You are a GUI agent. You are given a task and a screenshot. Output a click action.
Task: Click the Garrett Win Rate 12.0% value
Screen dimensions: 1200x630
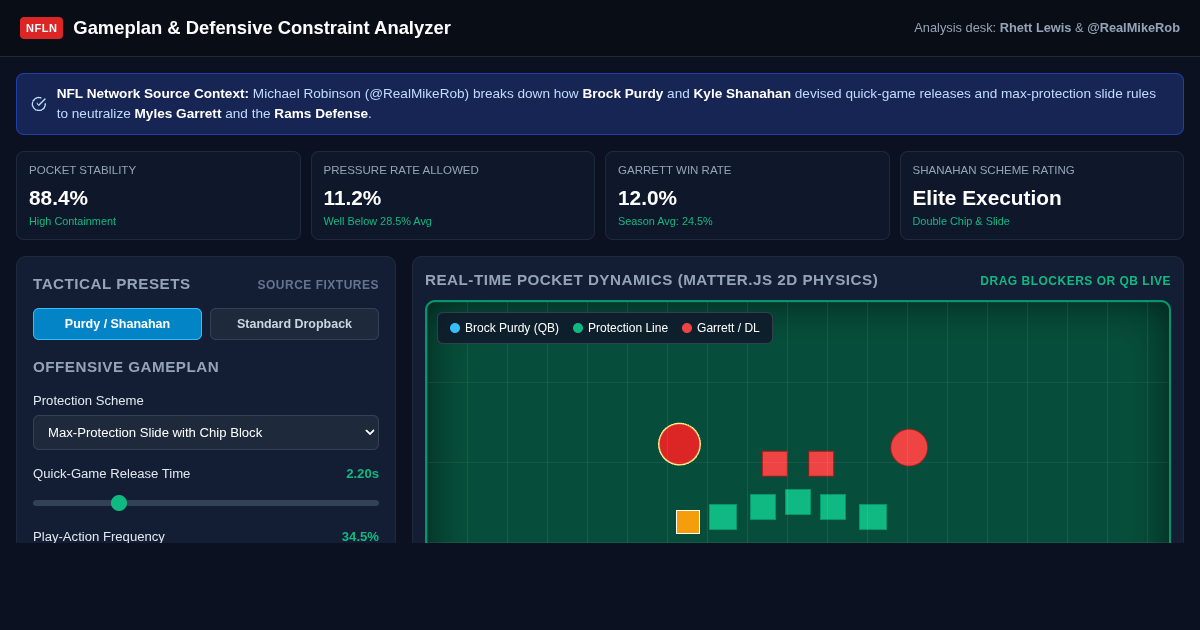[647, 198]
